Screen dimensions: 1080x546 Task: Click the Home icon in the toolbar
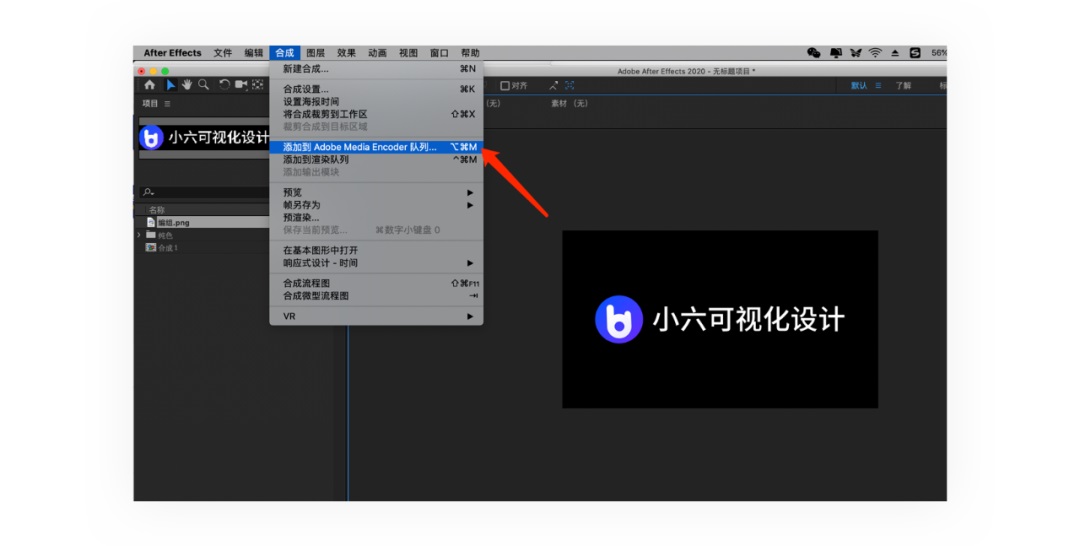coord(149,85)
